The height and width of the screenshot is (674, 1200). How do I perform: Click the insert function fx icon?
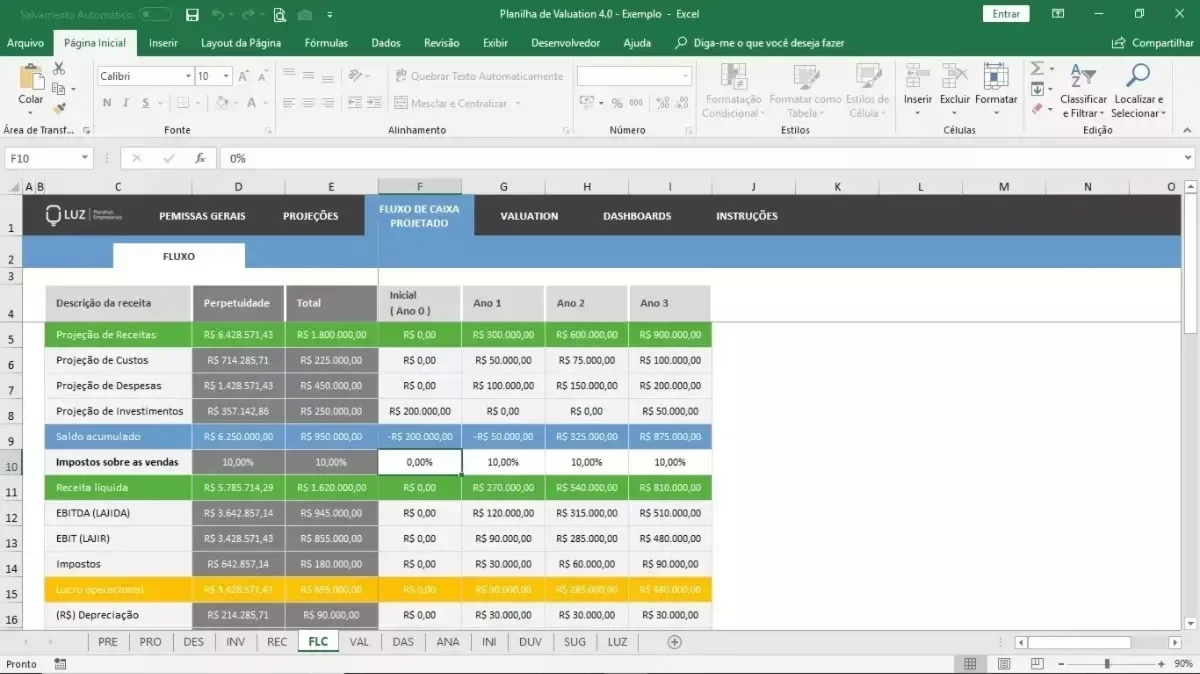pyautogui.click(x=200, y=158)
